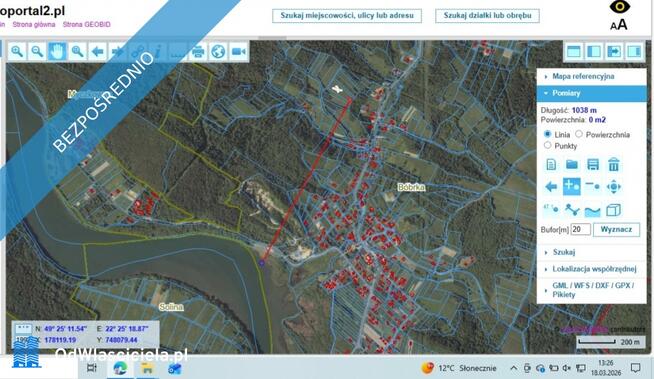Click the angle point measurement icon
Screen dimensions: 654x379
tap(551, 210)
